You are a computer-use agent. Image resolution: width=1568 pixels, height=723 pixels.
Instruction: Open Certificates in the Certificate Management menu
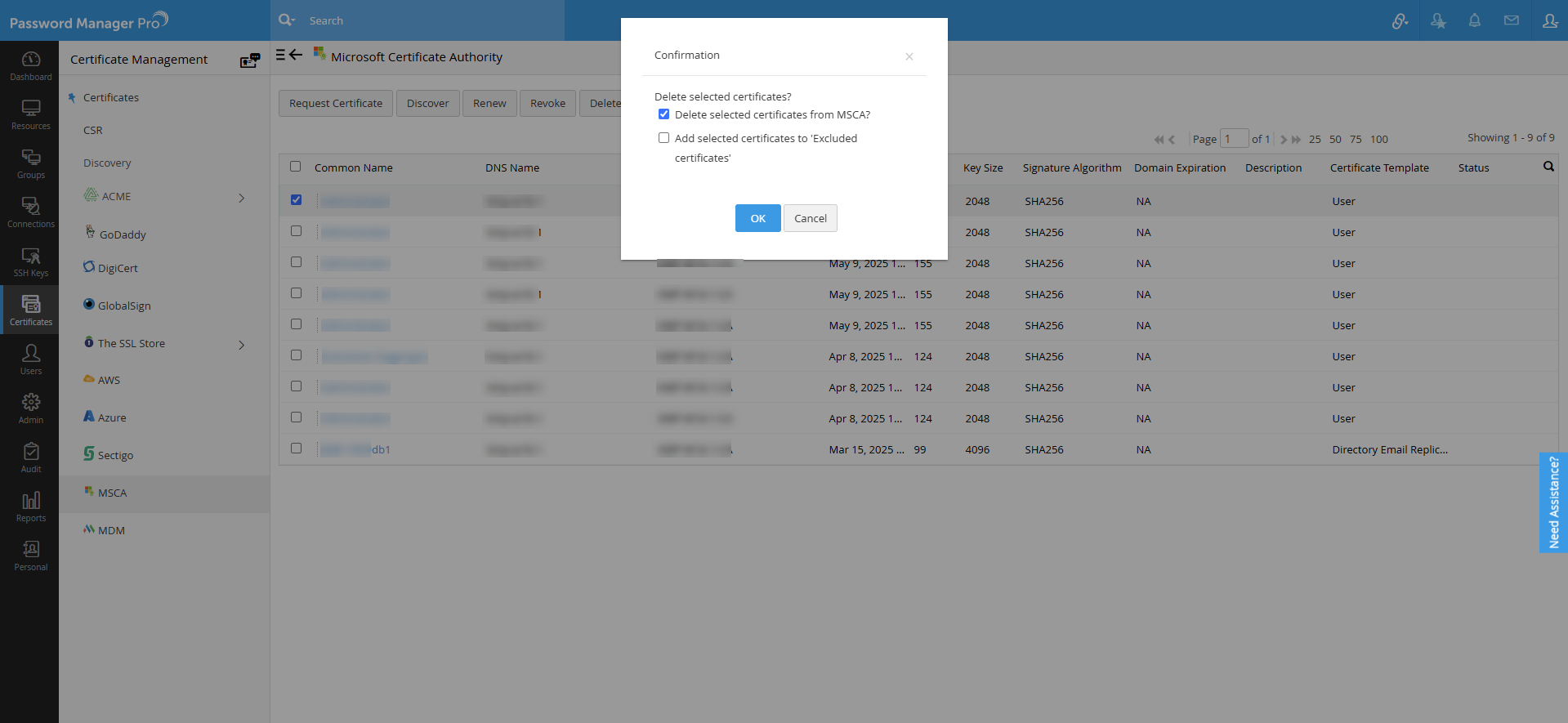111,97
